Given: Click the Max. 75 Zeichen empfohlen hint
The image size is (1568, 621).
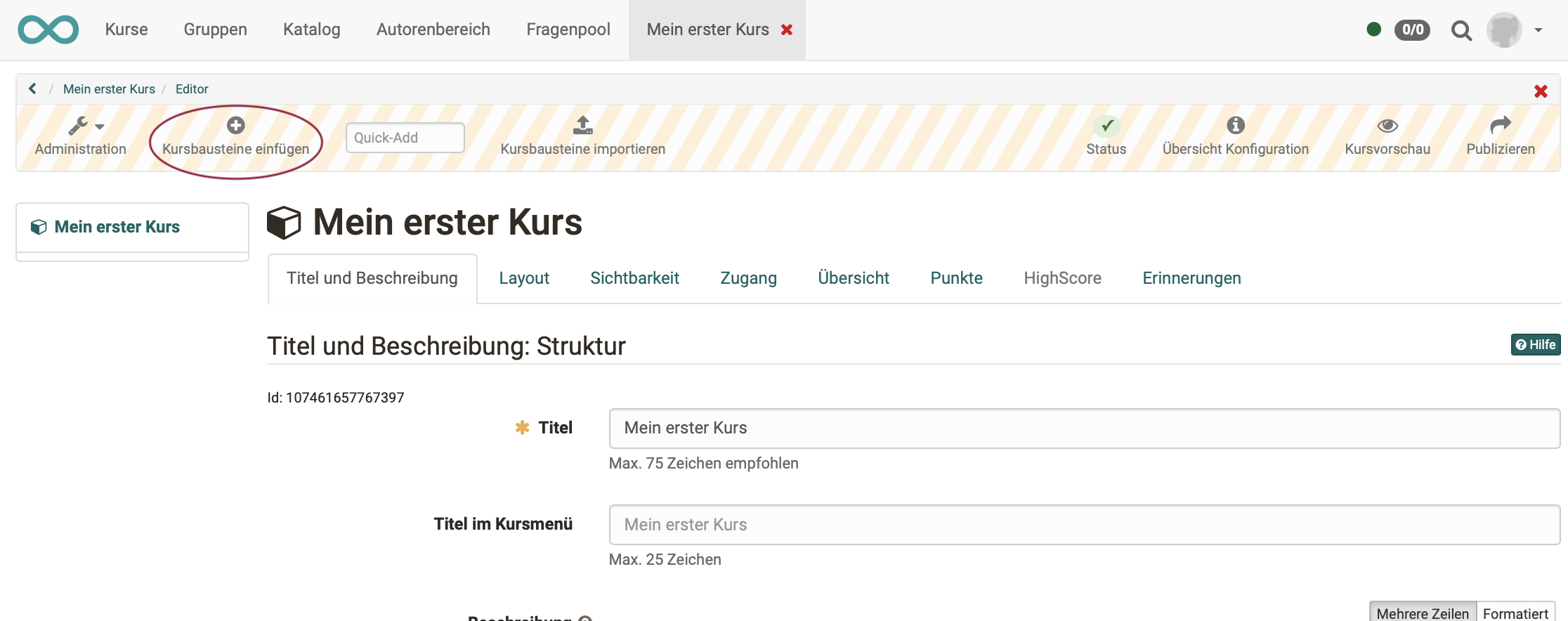Looking at the screenshot, I should pyautogui.click(x=703, y=464).
